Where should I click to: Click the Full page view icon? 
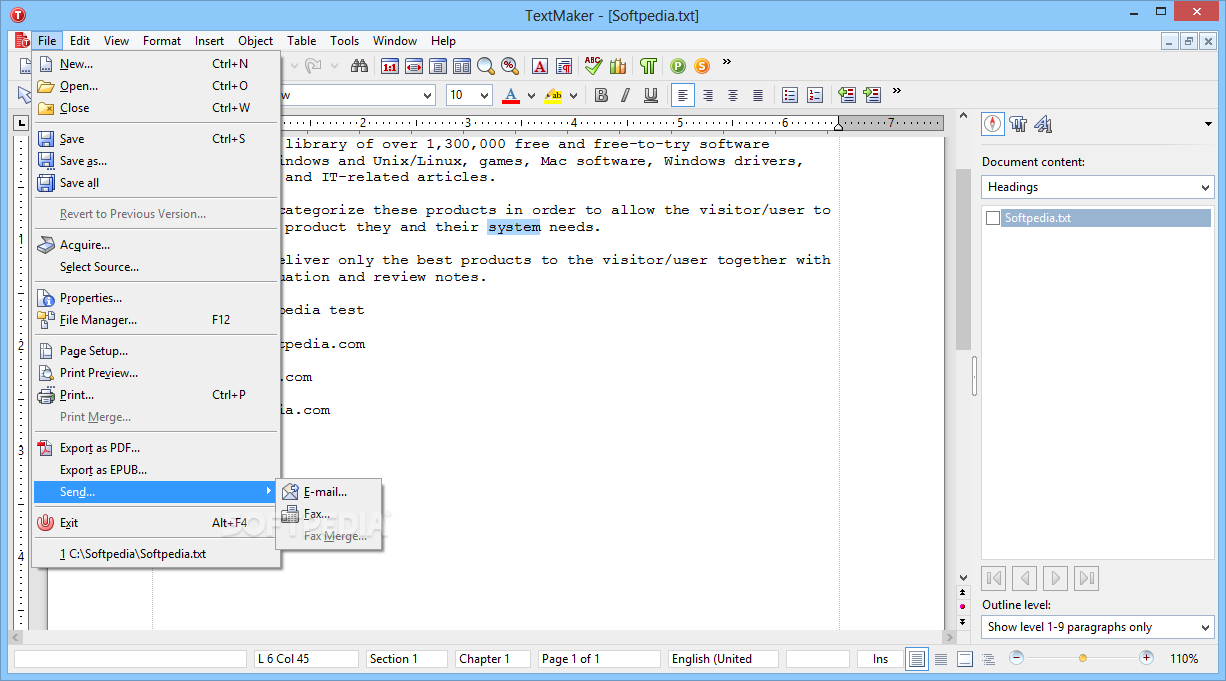click(x=437, y=66)
